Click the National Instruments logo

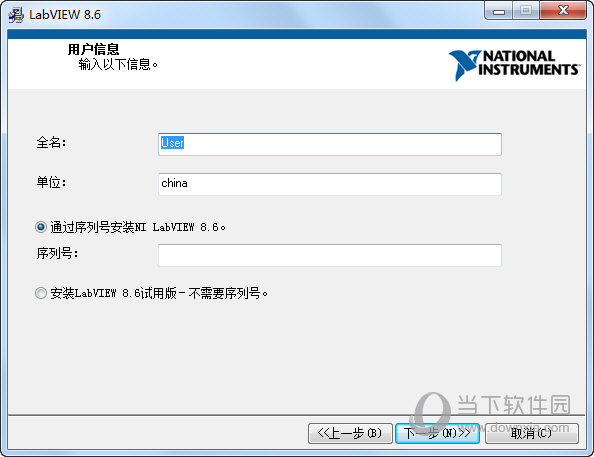pos(514,65)
